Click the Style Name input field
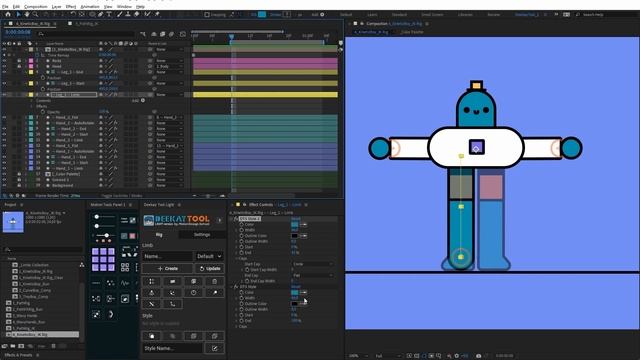The width and height of the screenshot is (640, 360). coord(172,348)
